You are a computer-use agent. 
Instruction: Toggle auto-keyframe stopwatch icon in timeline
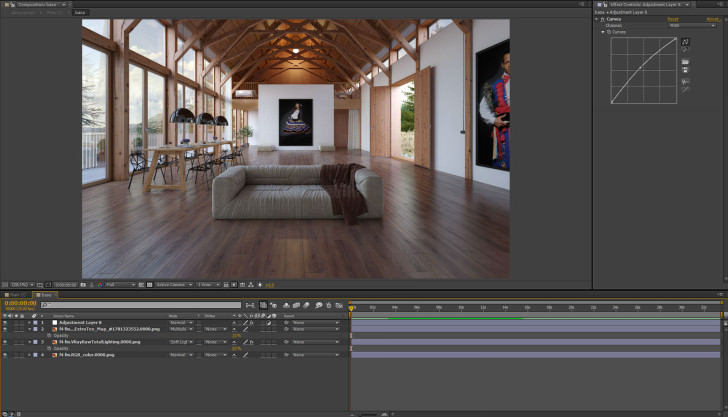[329, 305]
